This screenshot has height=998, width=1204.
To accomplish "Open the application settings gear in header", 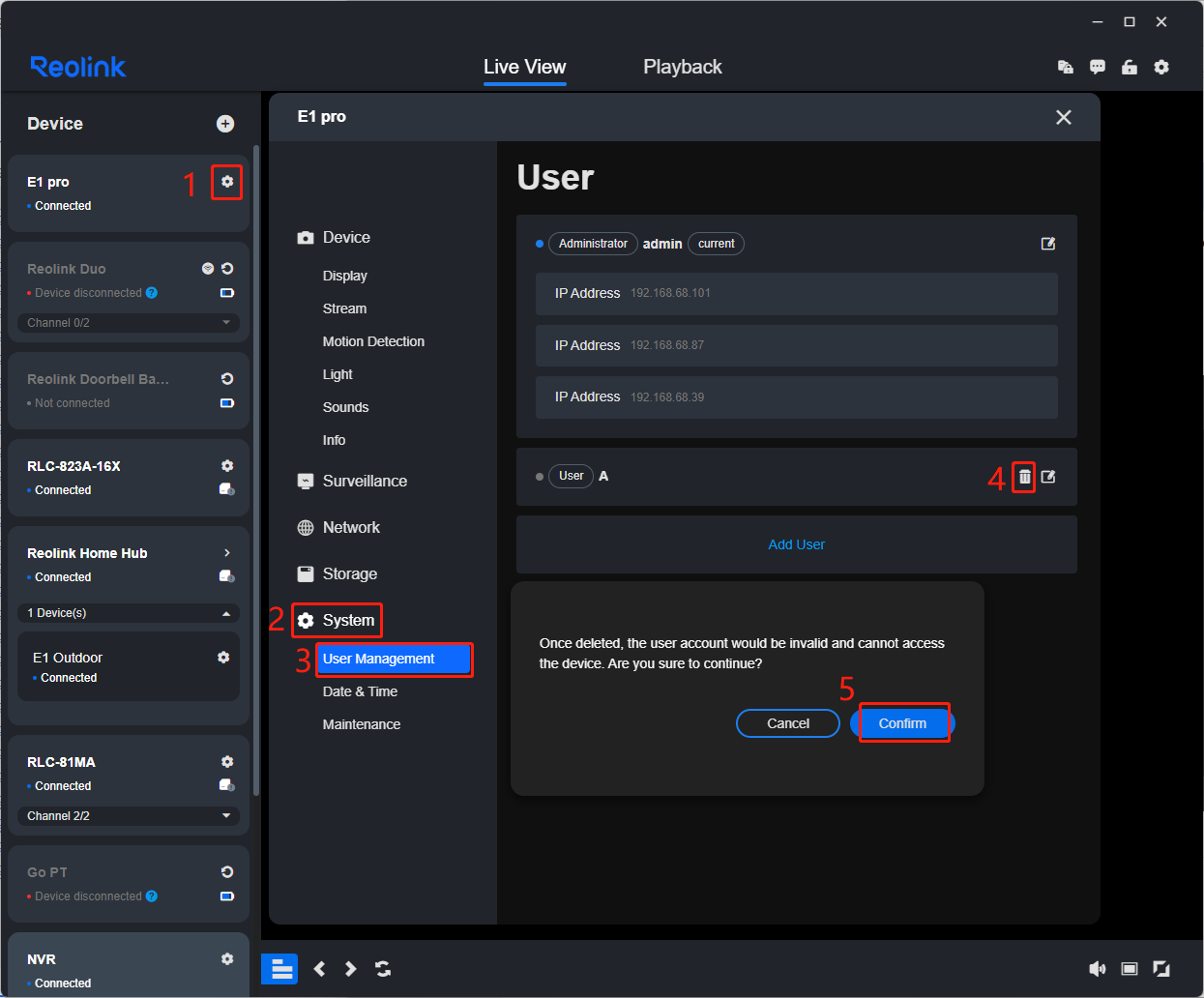I will [1161, 67].
